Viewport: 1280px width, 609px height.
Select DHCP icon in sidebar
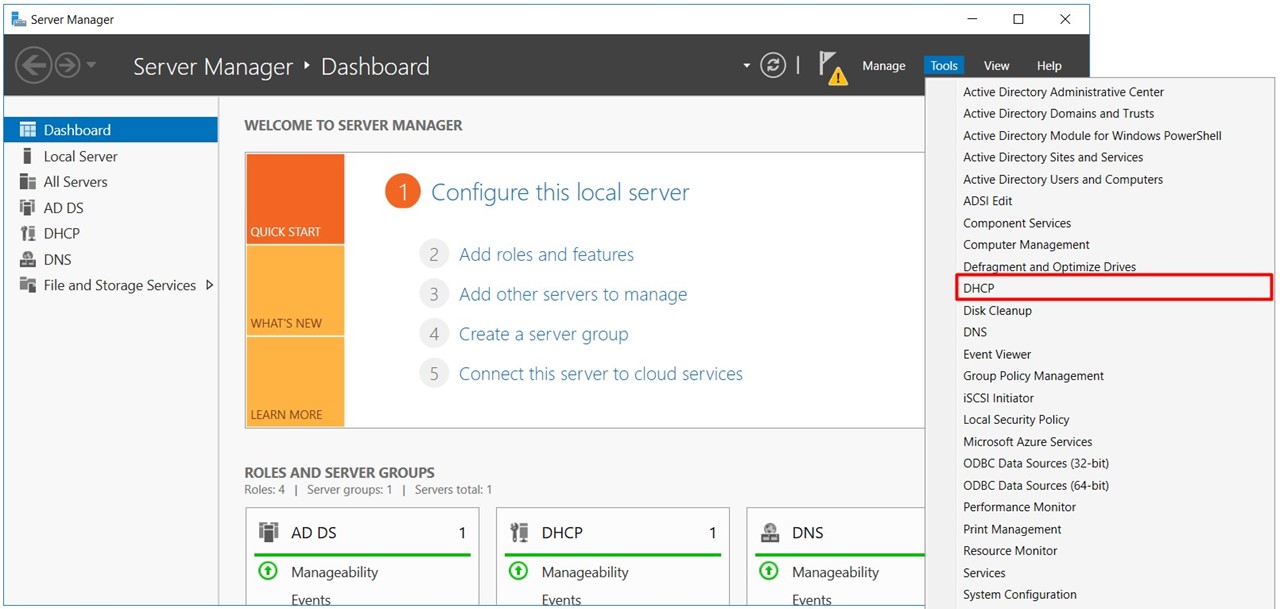27,233
